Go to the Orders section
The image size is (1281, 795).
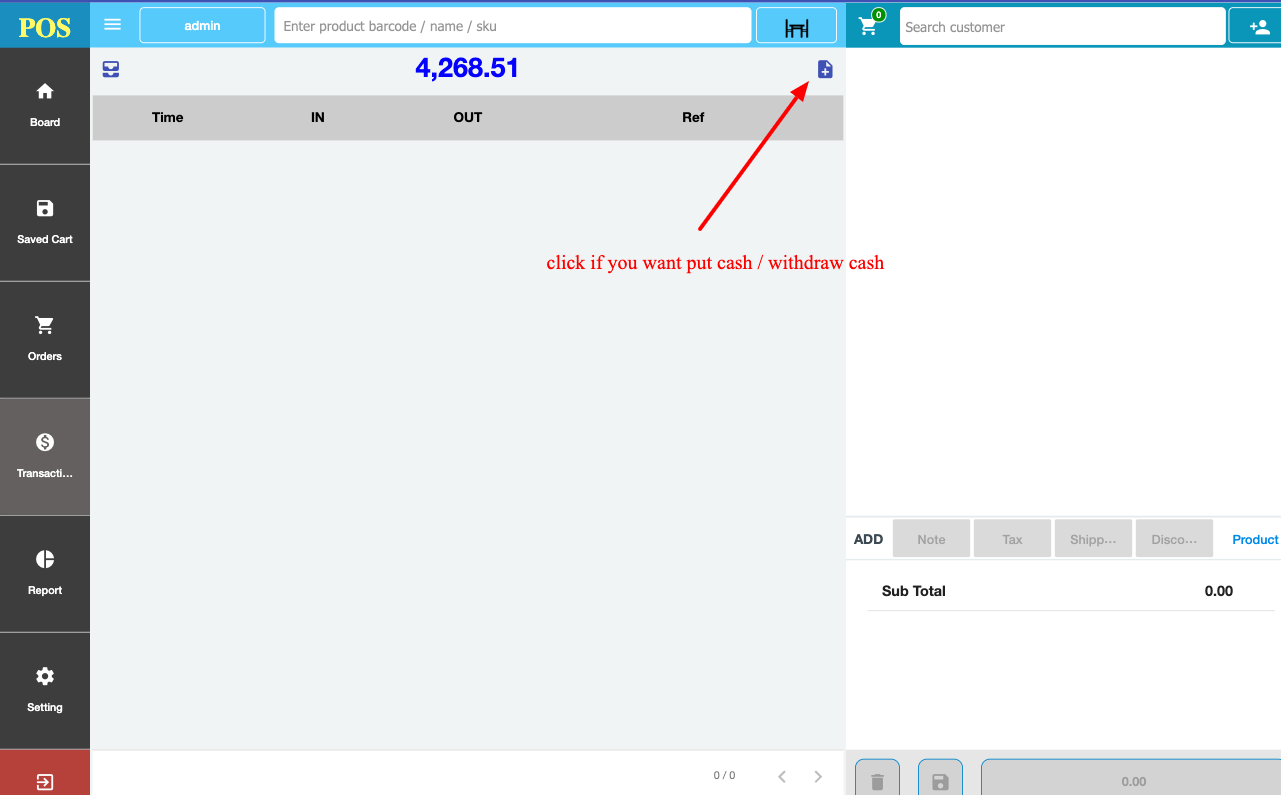[x=45, y=339]
